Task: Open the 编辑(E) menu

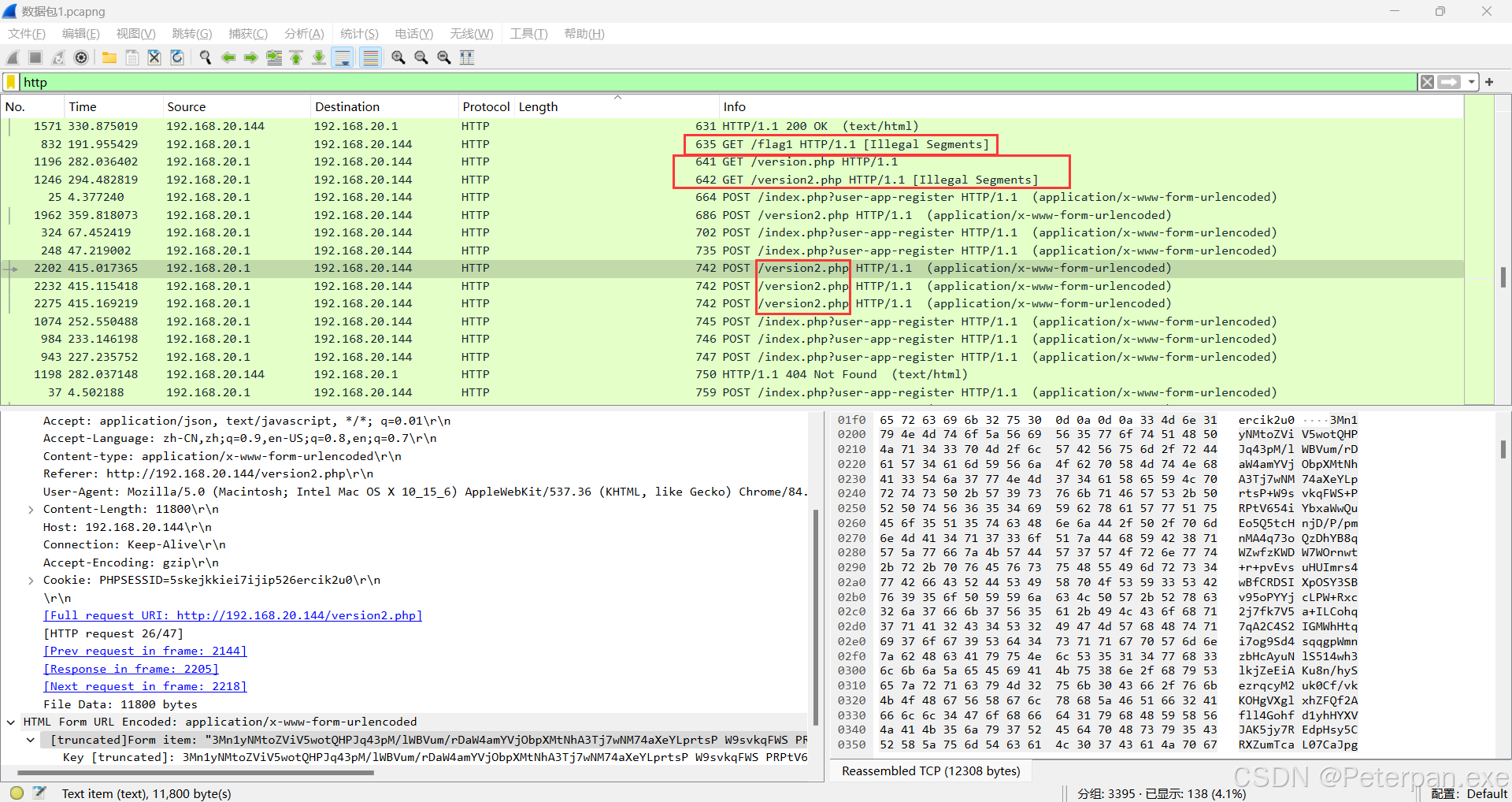Action: pos(81,34)
